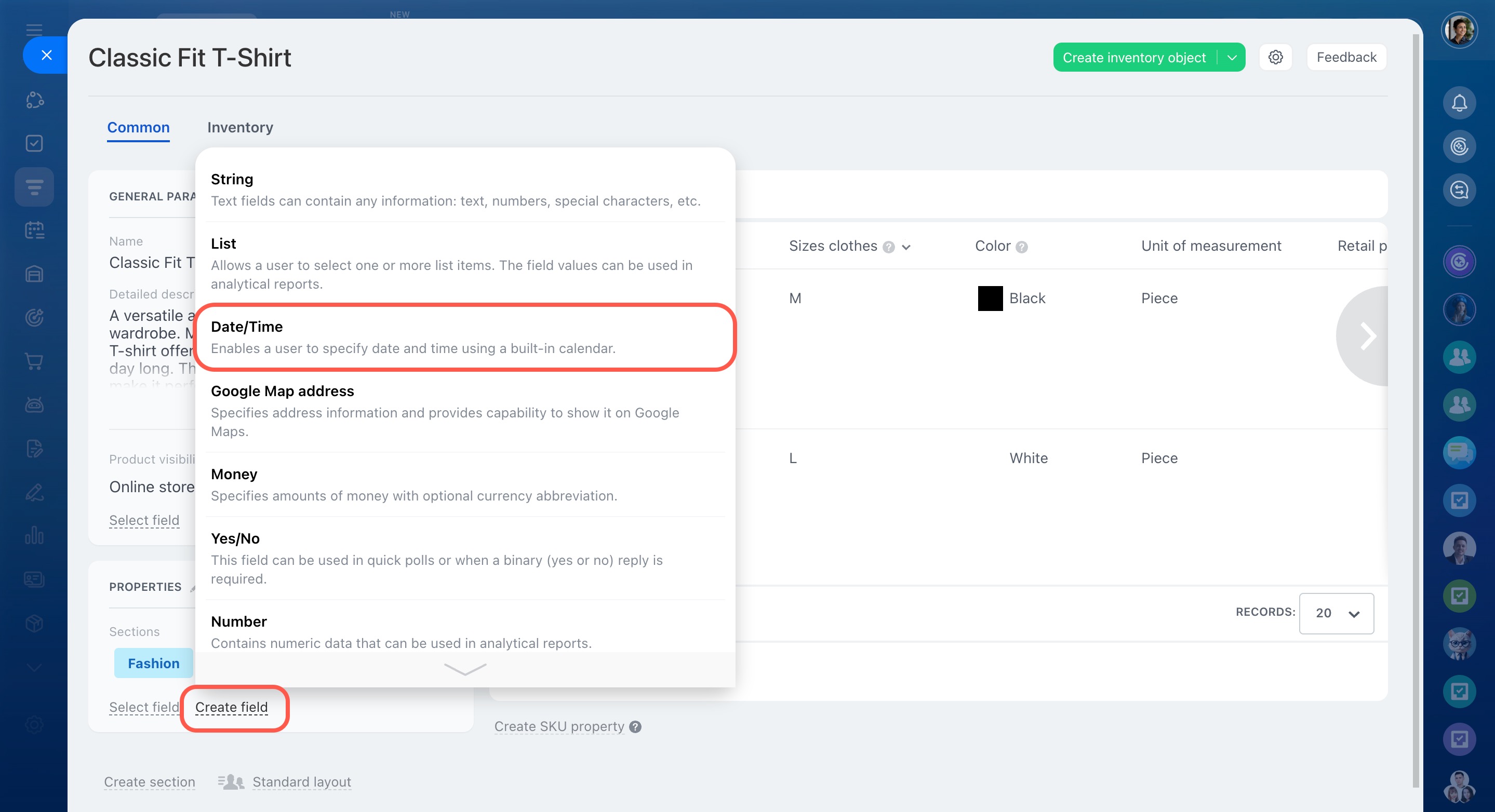Expand the Create inventory object dropdown arrow
The height and width of the screenshot is (812, 1495).
point(1232,58)
